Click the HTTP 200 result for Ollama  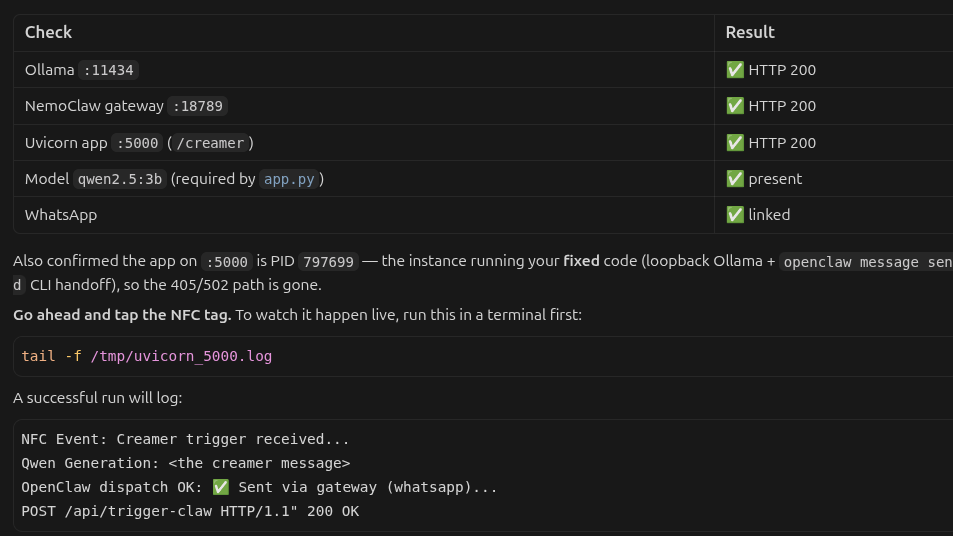[x=782, y=70]
